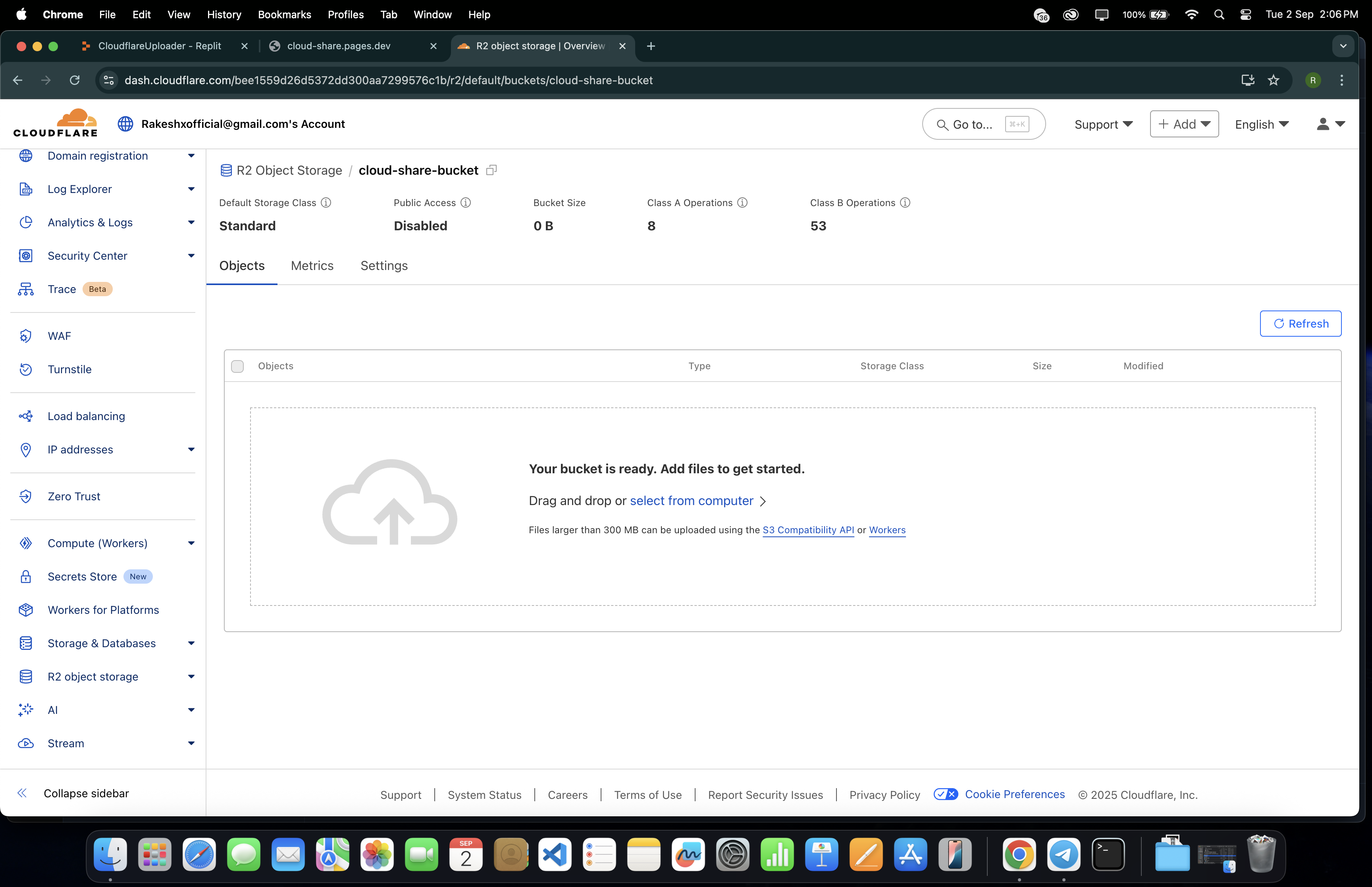This screenshot has width=1372, height=887.
Task: Expand Analytics & Logs section
Action: pyautogui.click(x=191, y=222)
